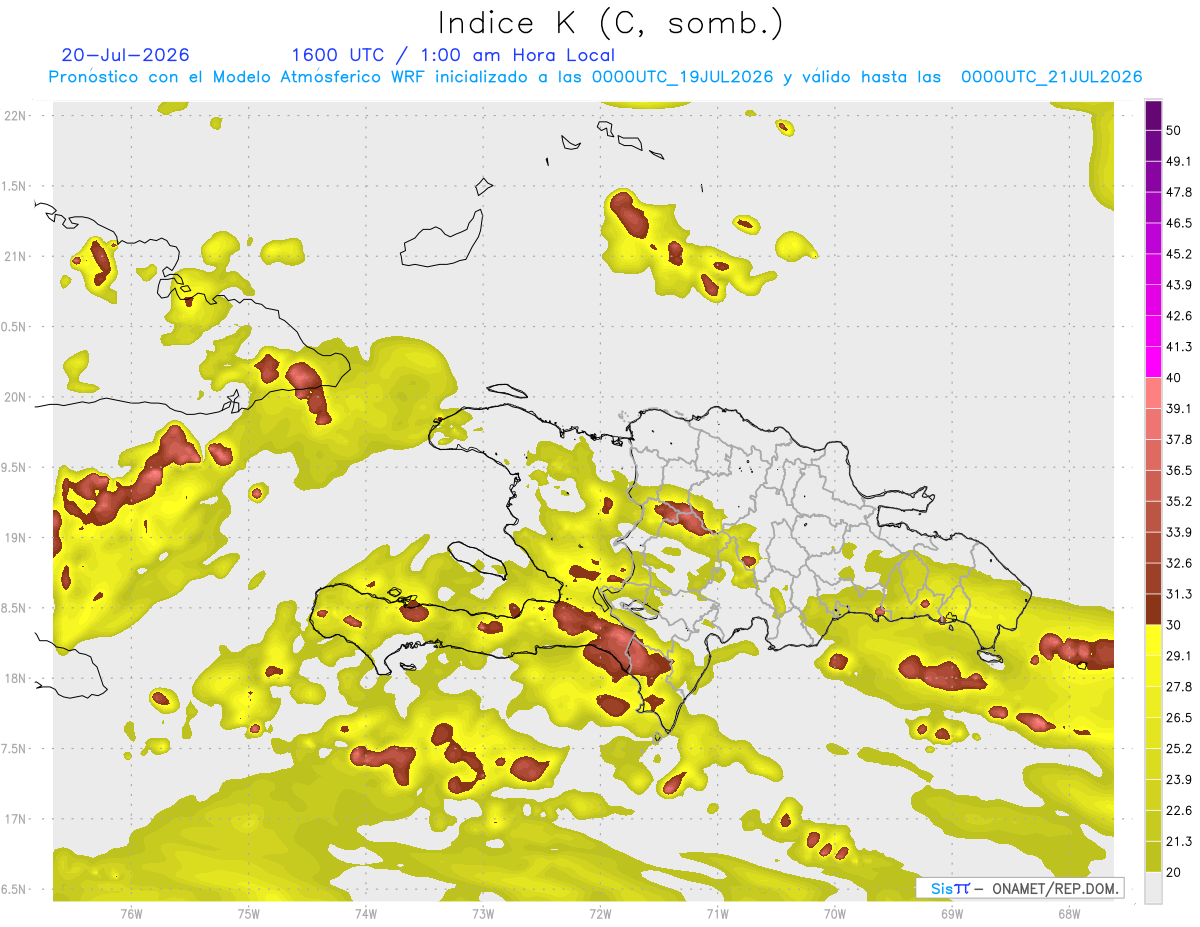Click the latitude label "19N"
This screenshot has height=927, width=1200.
click(16, 538)
